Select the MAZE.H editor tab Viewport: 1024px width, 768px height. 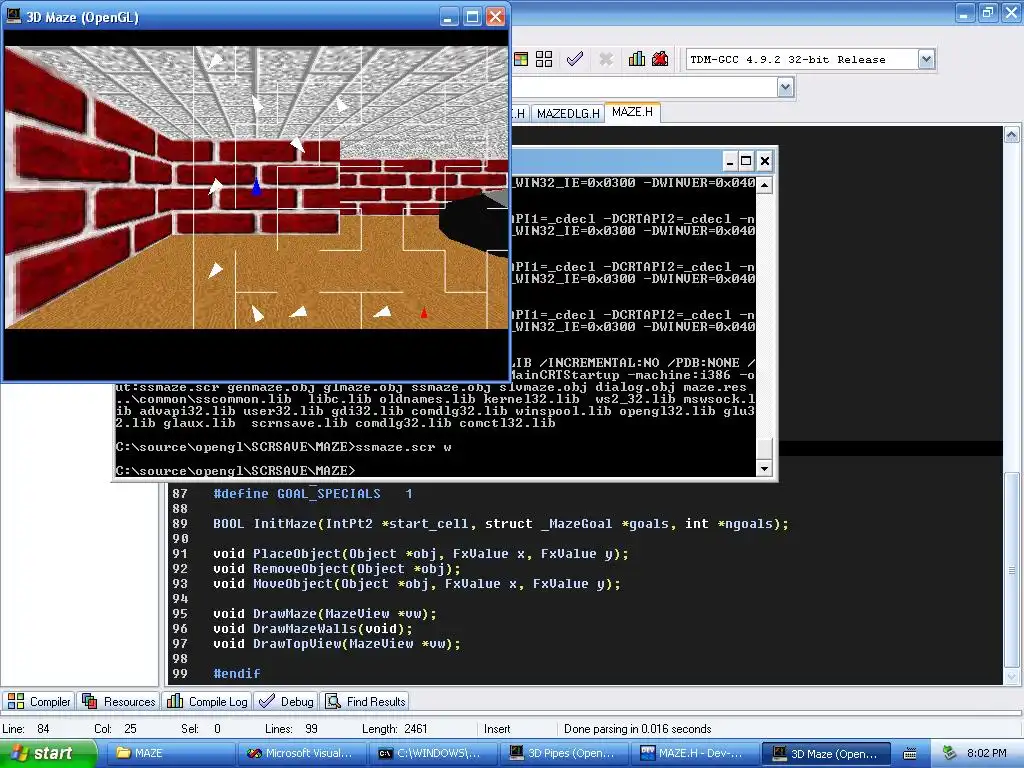pyautogui.click(x=632, y=112)
